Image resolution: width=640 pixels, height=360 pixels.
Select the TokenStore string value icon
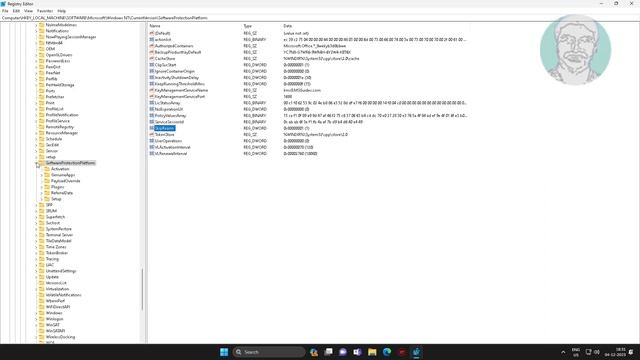(151, 134)
